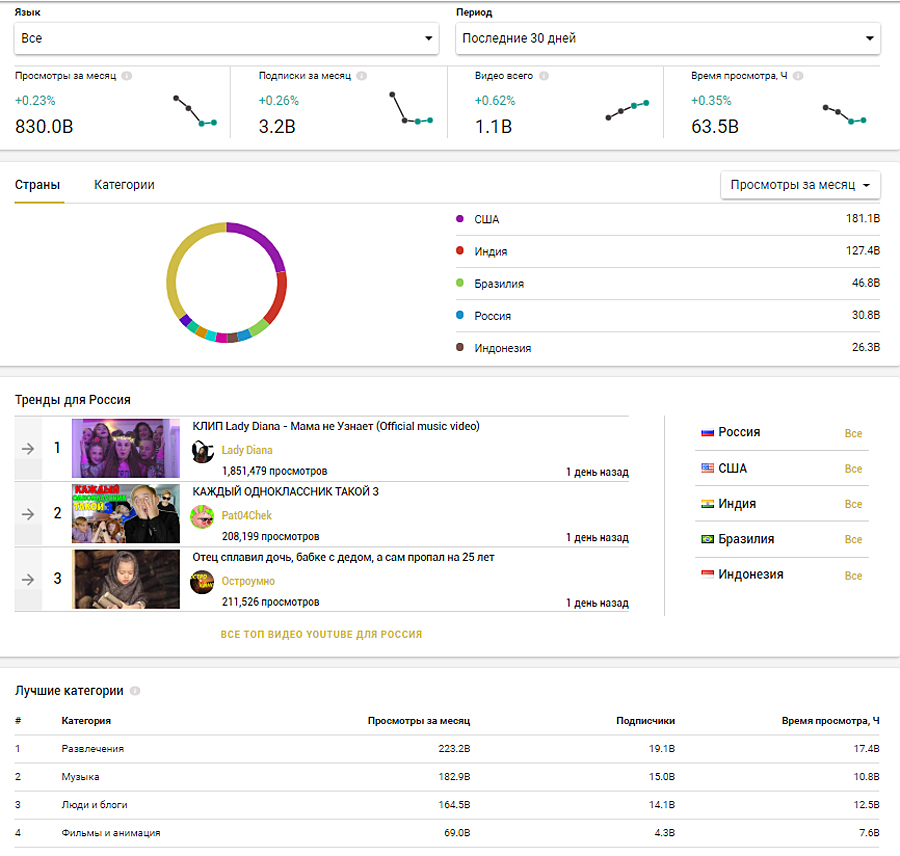Open the Язык dropdown showing Все

226,38
